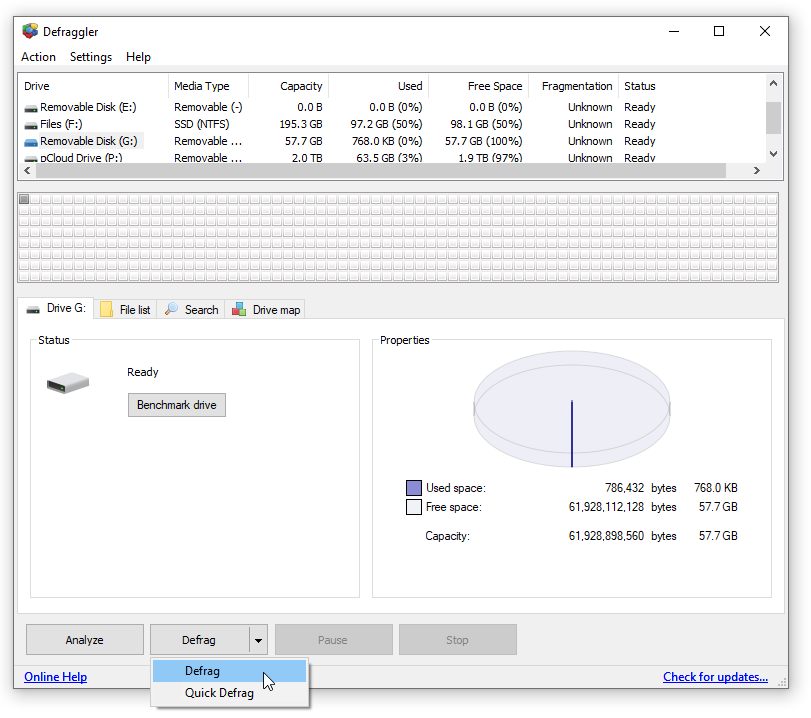Switch to the Drive G: tab
Screen dimensions: 811x718
[x=56, y=308]
